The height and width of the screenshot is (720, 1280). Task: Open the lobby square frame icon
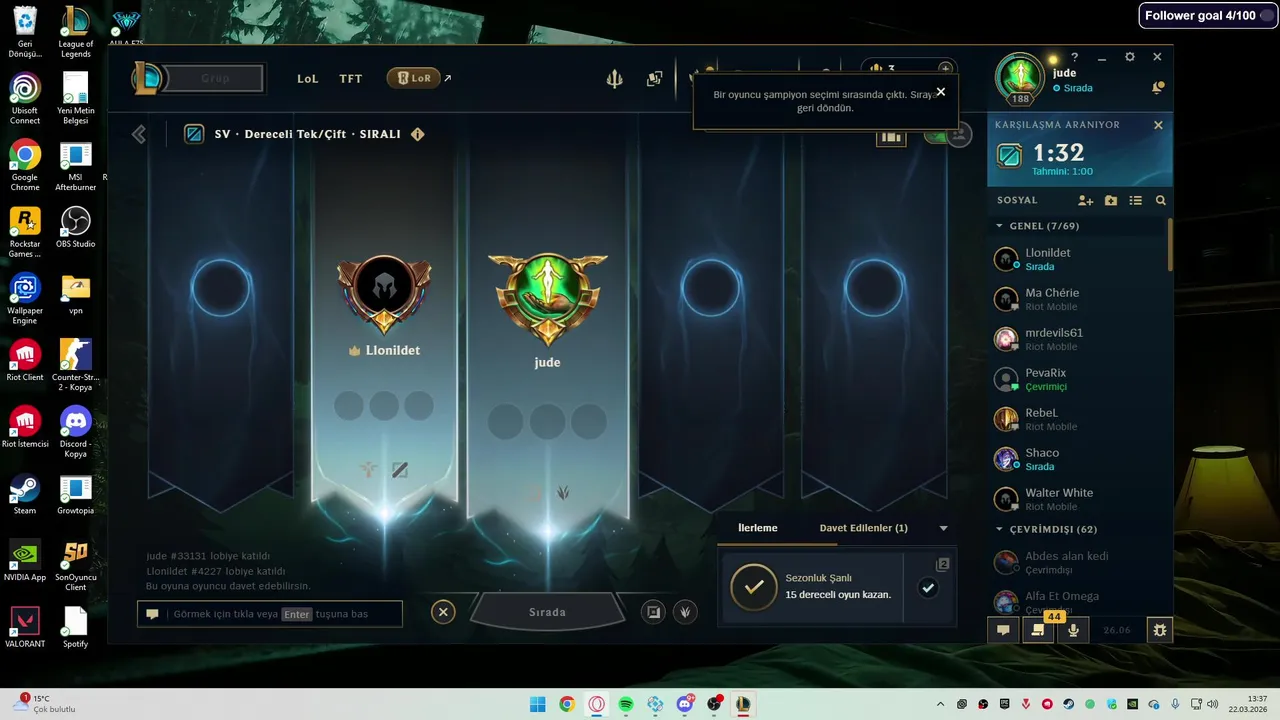tap(654, 612)
